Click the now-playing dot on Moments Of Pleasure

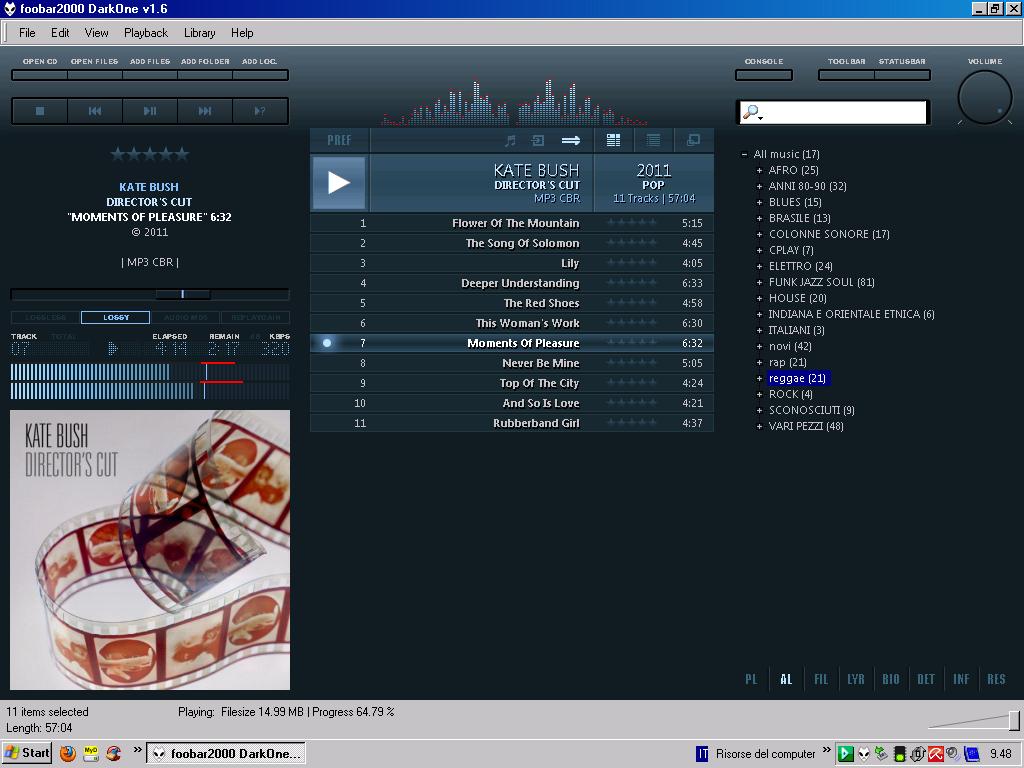click(327, 343)
